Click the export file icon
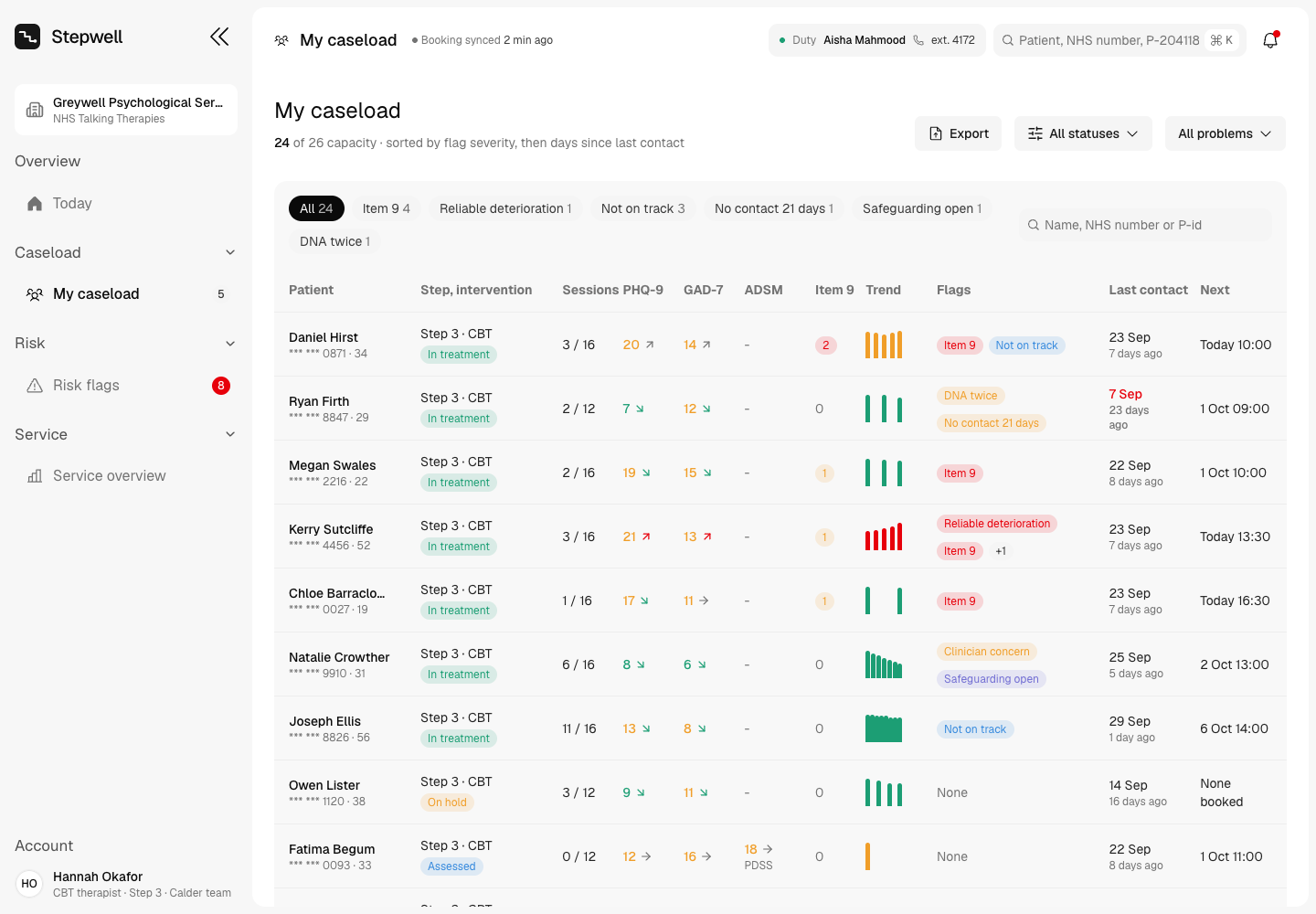1316x914 pixels. [936, 133]
